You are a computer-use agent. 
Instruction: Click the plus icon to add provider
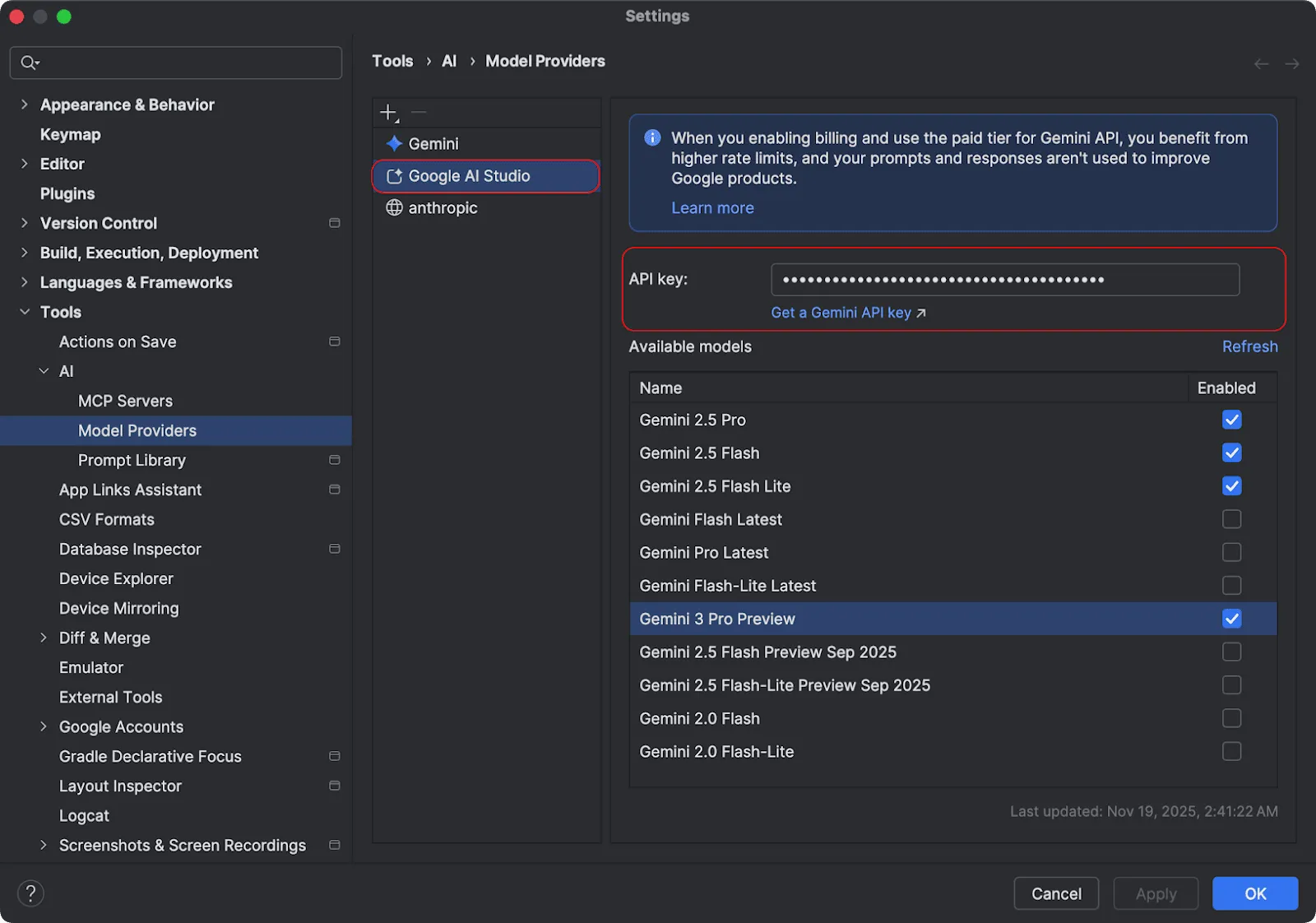tap(388, 112)
